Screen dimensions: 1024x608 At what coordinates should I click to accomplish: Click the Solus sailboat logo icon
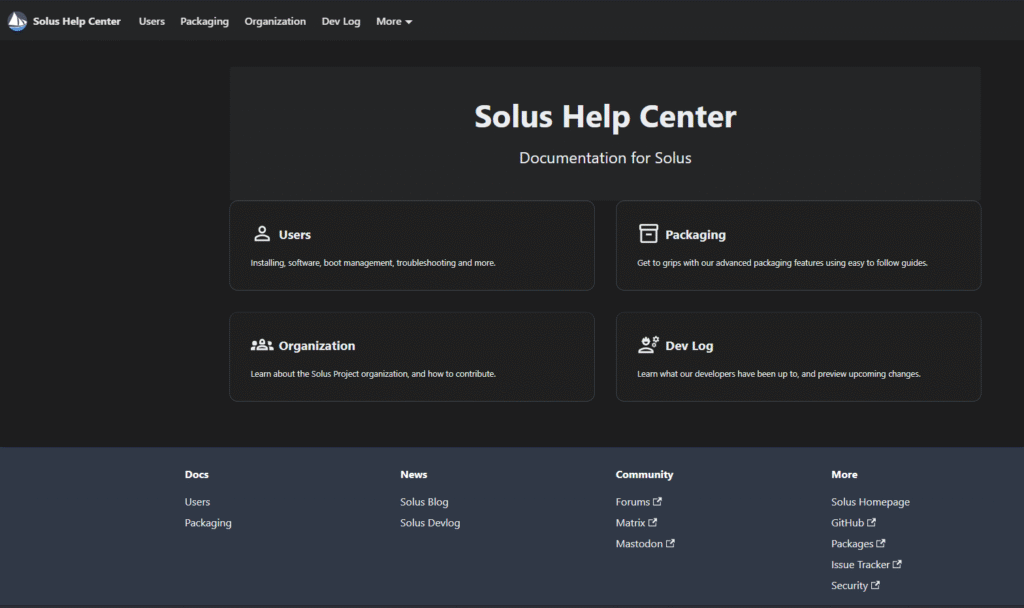(x=17, y=21)
